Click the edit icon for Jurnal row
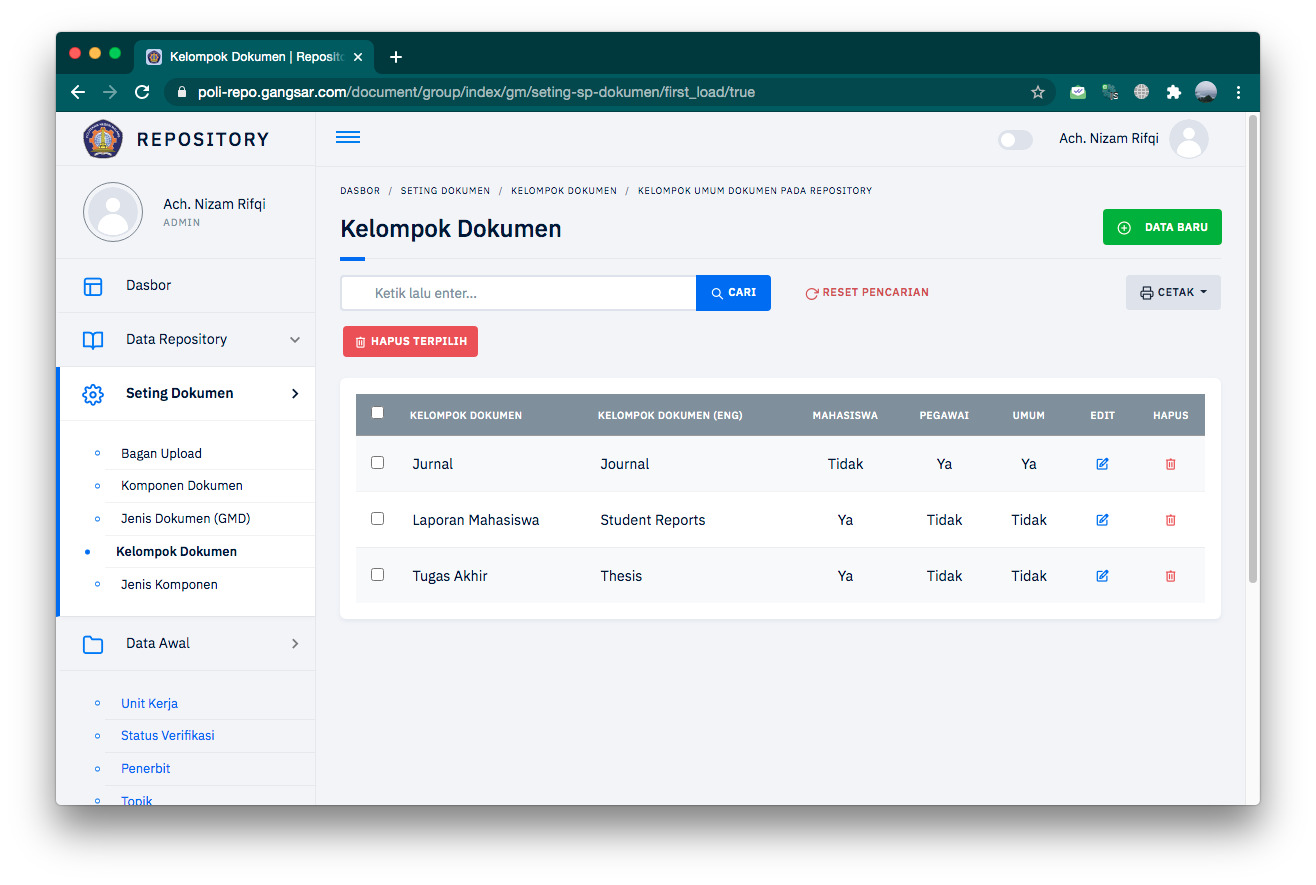 (1102, 464)
